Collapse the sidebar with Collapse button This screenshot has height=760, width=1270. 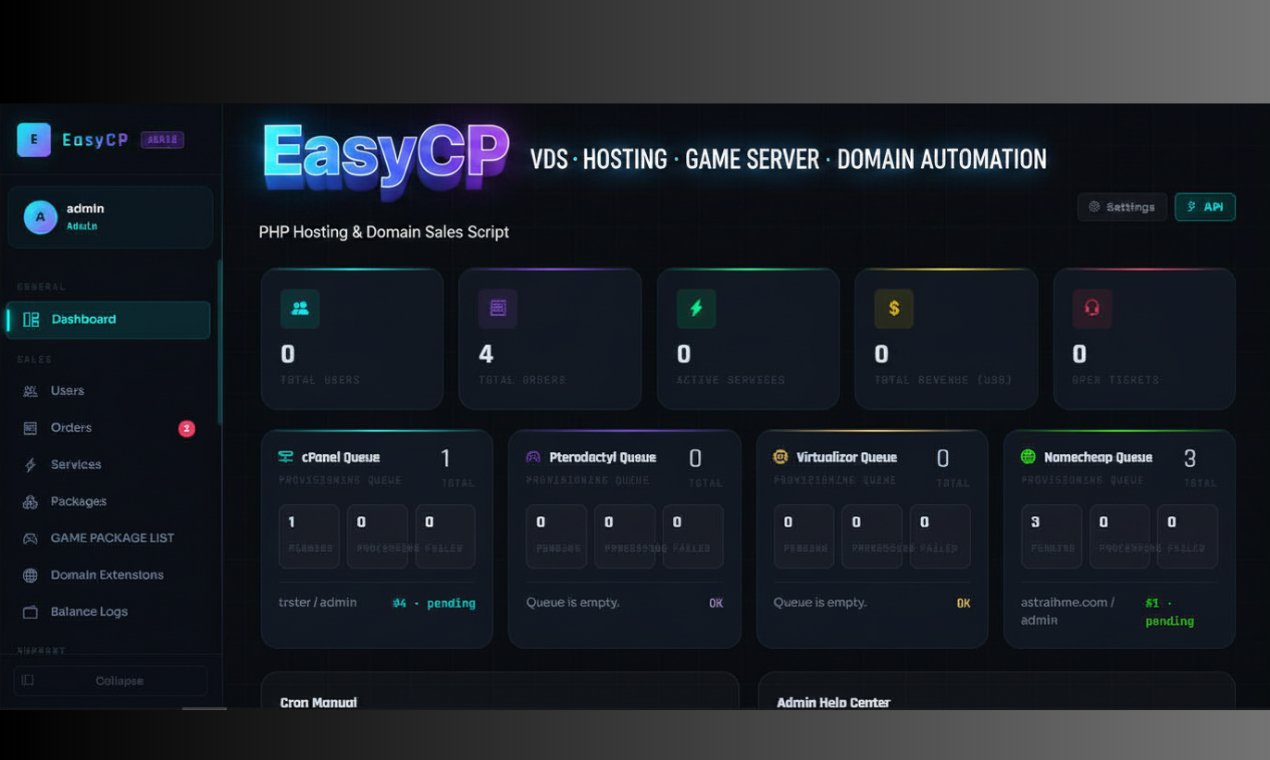point(110,681)
